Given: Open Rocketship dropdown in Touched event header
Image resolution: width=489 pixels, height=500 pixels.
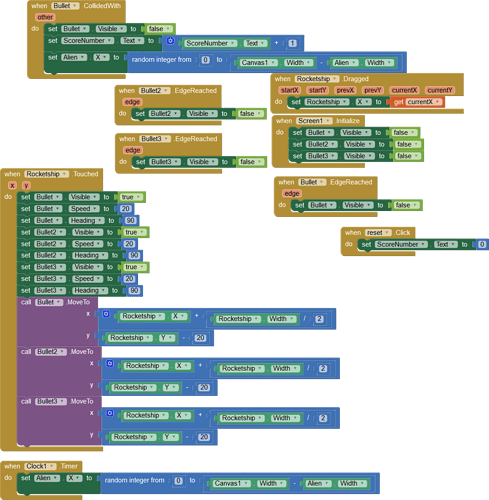Looking at the screenshot, I should (46, 174).
